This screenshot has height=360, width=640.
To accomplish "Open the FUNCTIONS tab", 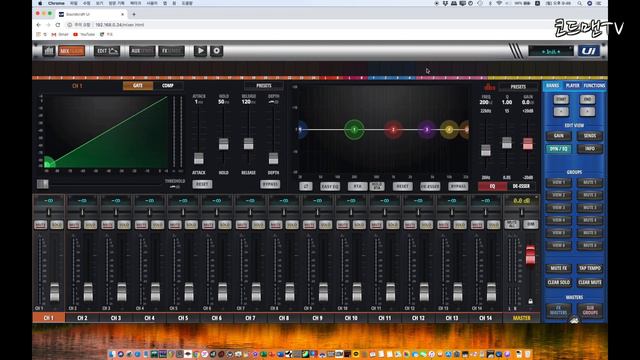I will (x=594, y=85).
